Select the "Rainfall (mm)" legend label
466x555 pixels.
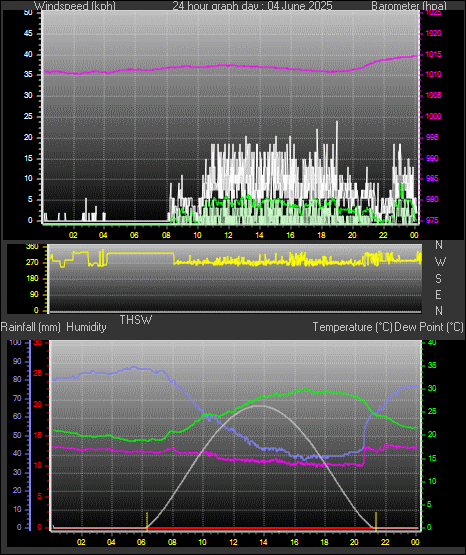click(31, 327)
